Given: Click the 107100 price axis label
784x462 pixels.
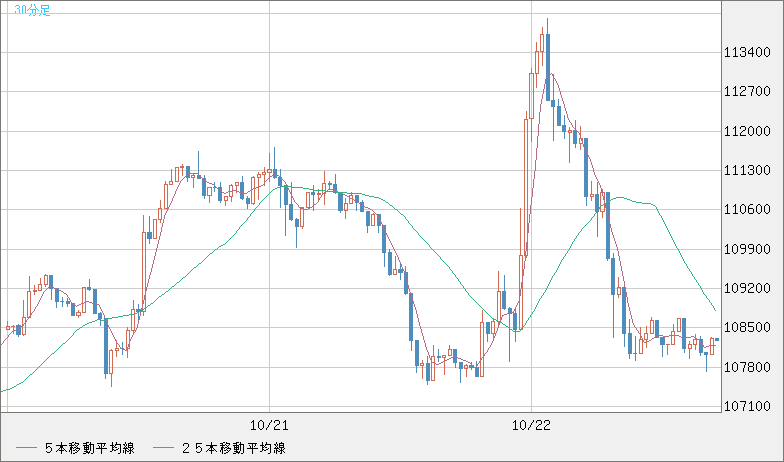Looking at the screenshot, I should pyautogui.click(x=747, y=407).
